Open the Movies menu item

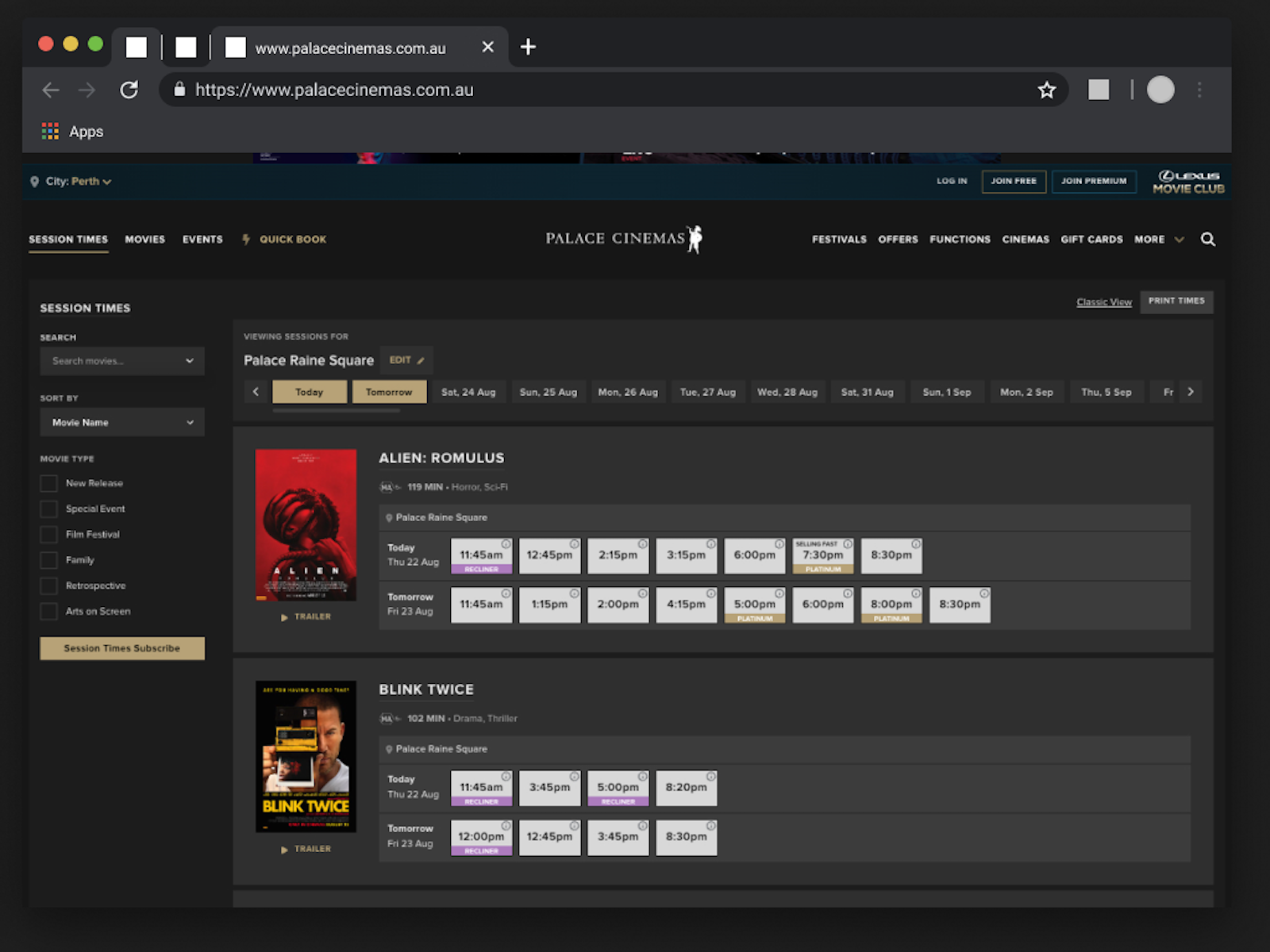(144, 240)
